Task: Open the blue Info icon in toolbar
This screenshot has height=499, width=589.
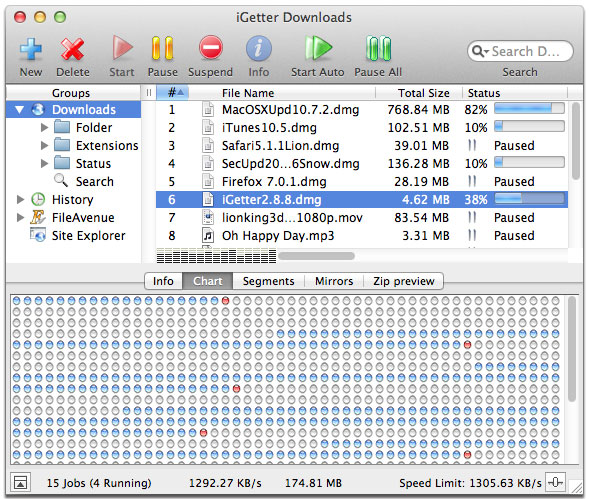Action: click(x=258, y=48)
